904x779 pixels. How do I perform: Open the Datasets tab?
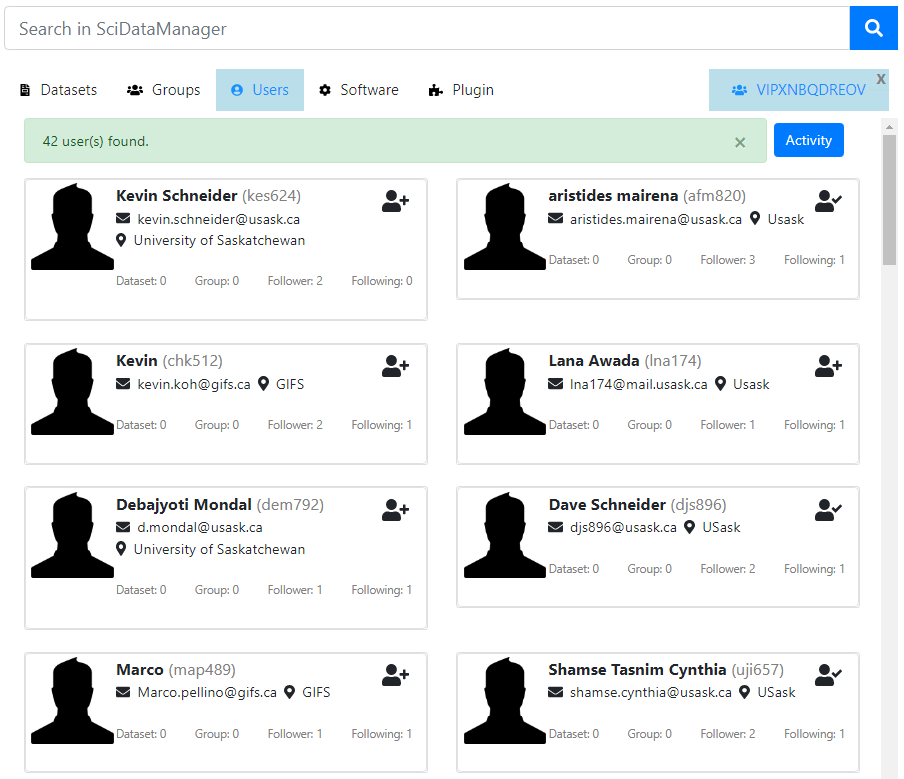point(59,90)
